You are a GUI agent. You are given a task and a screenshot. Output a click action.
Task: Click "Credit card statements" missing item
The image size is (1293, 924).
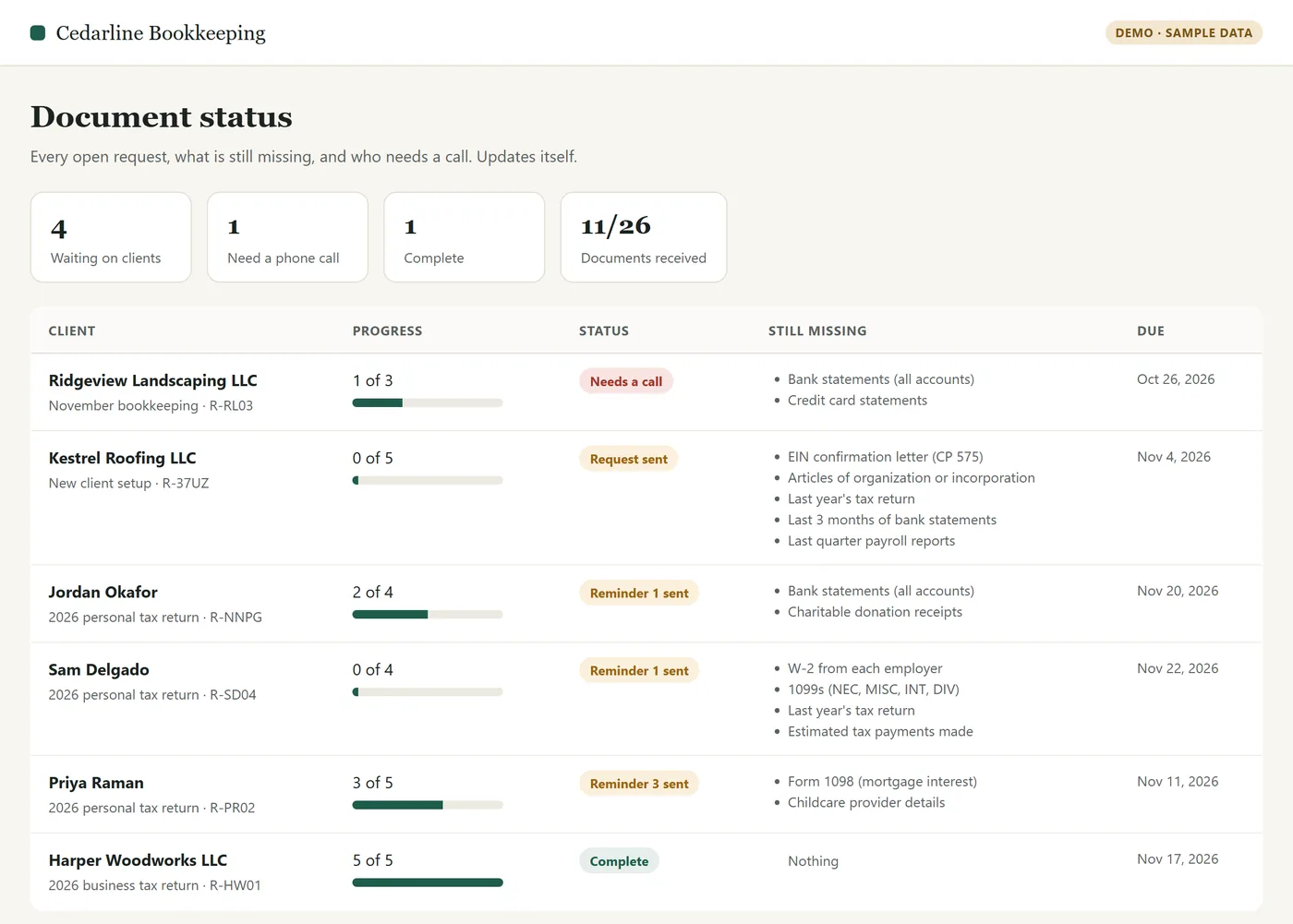point(857,401)
